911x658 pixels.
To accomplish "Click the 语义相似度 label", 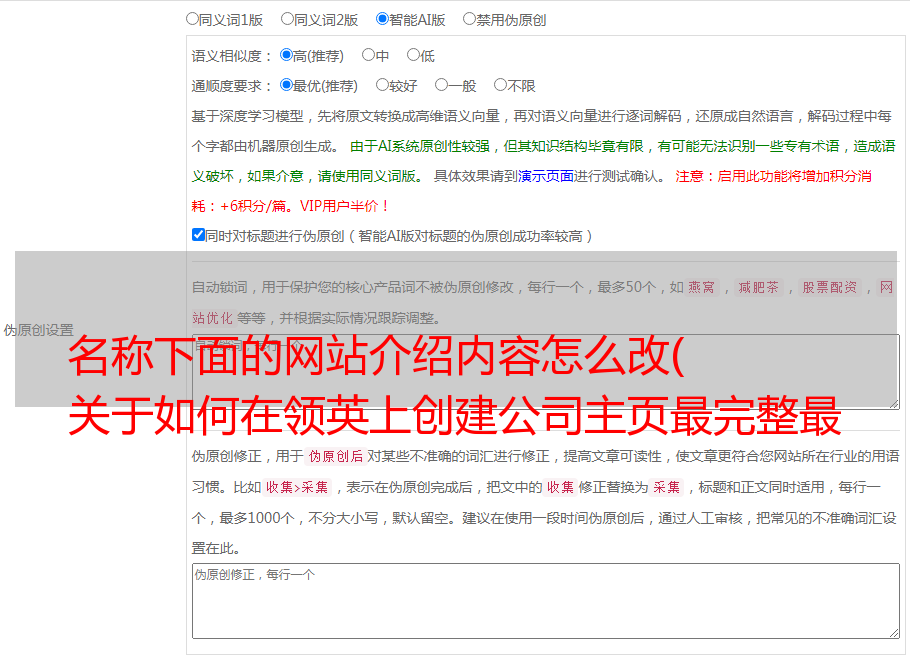I will (x=232, y=56).
